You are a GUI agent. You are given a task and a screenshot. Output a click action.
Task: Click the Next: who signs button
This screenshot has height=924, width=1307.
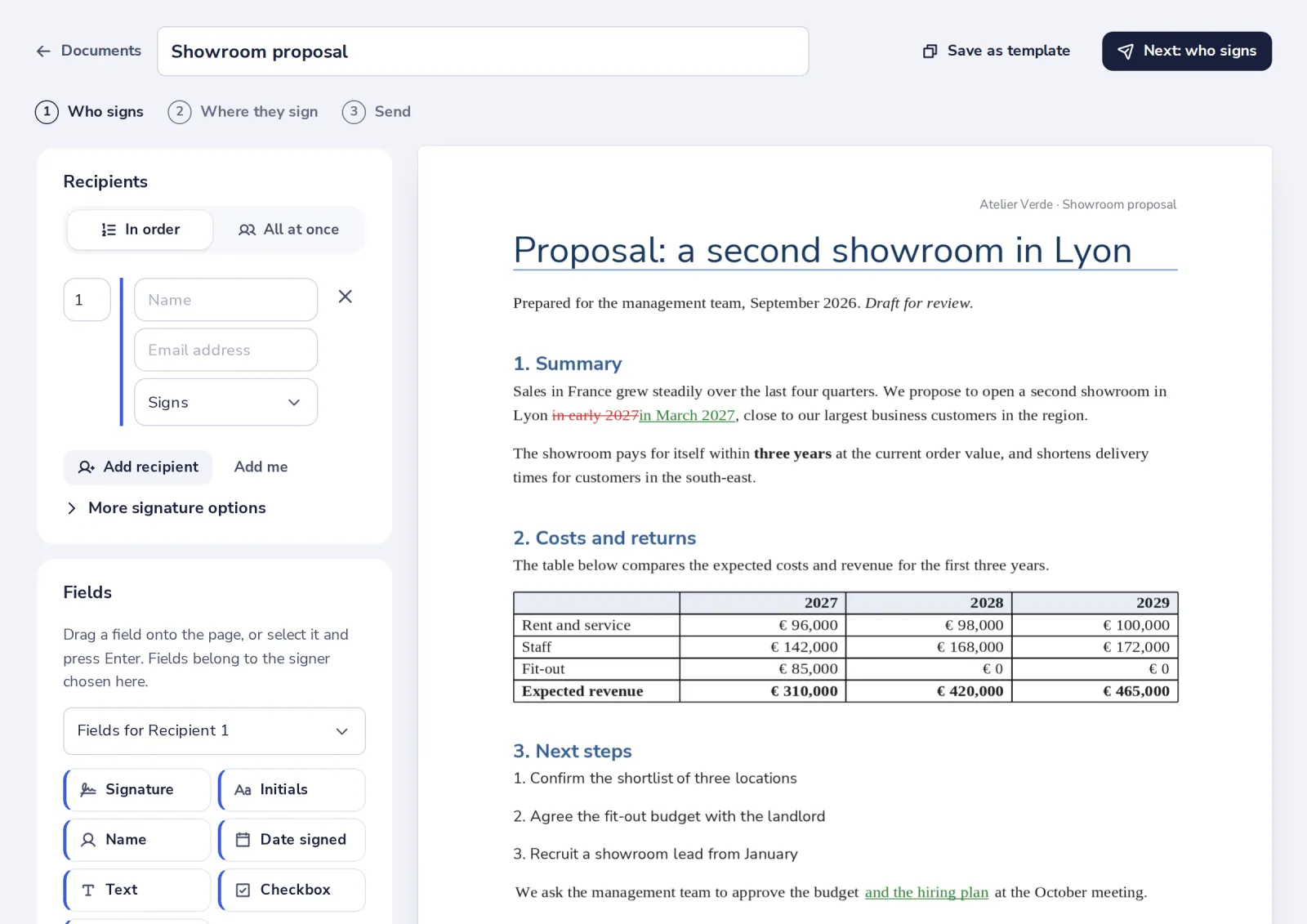[x=1186, y=51]
